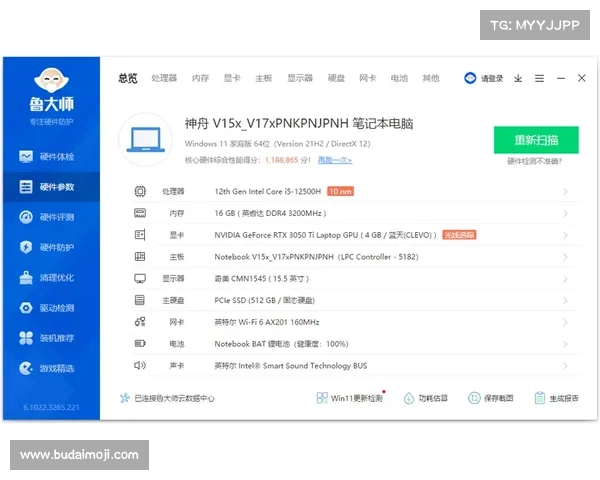600x480 pixels.
Task: Switch to 内存 tab
Action: coord(201,78)
